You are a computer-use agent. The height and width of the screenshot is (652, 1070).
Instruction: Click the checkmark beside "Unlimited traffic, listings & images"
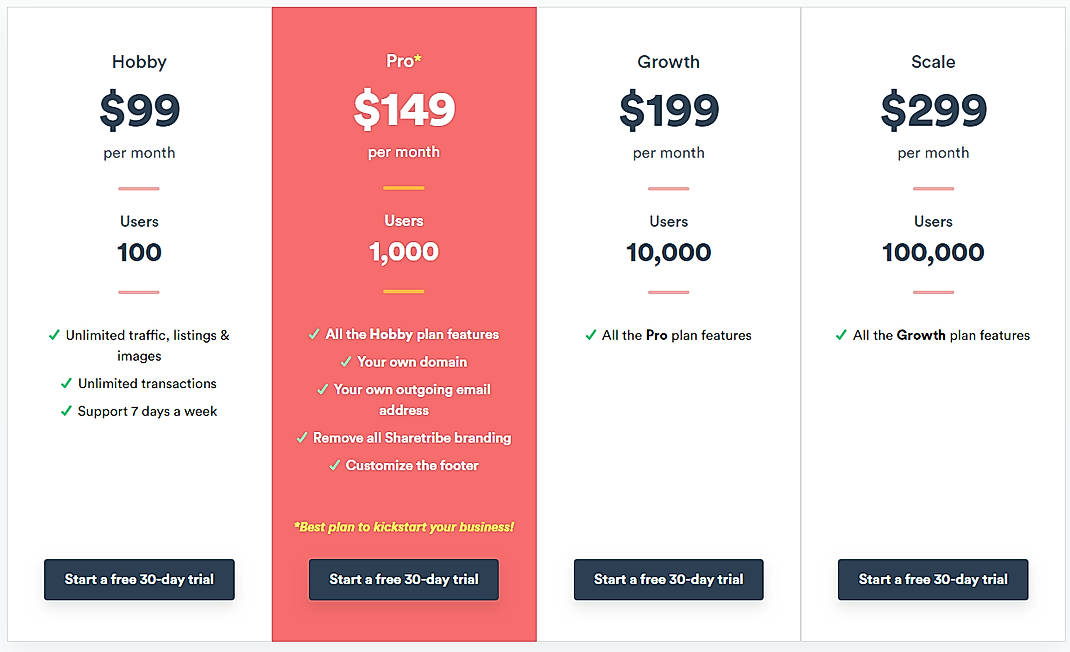pyautogui.click(x=54, y=335)
